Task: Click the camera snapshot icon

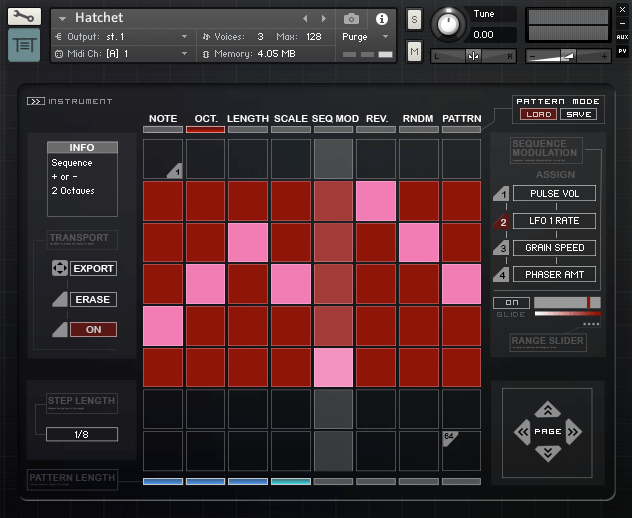Action: point(351,18)
